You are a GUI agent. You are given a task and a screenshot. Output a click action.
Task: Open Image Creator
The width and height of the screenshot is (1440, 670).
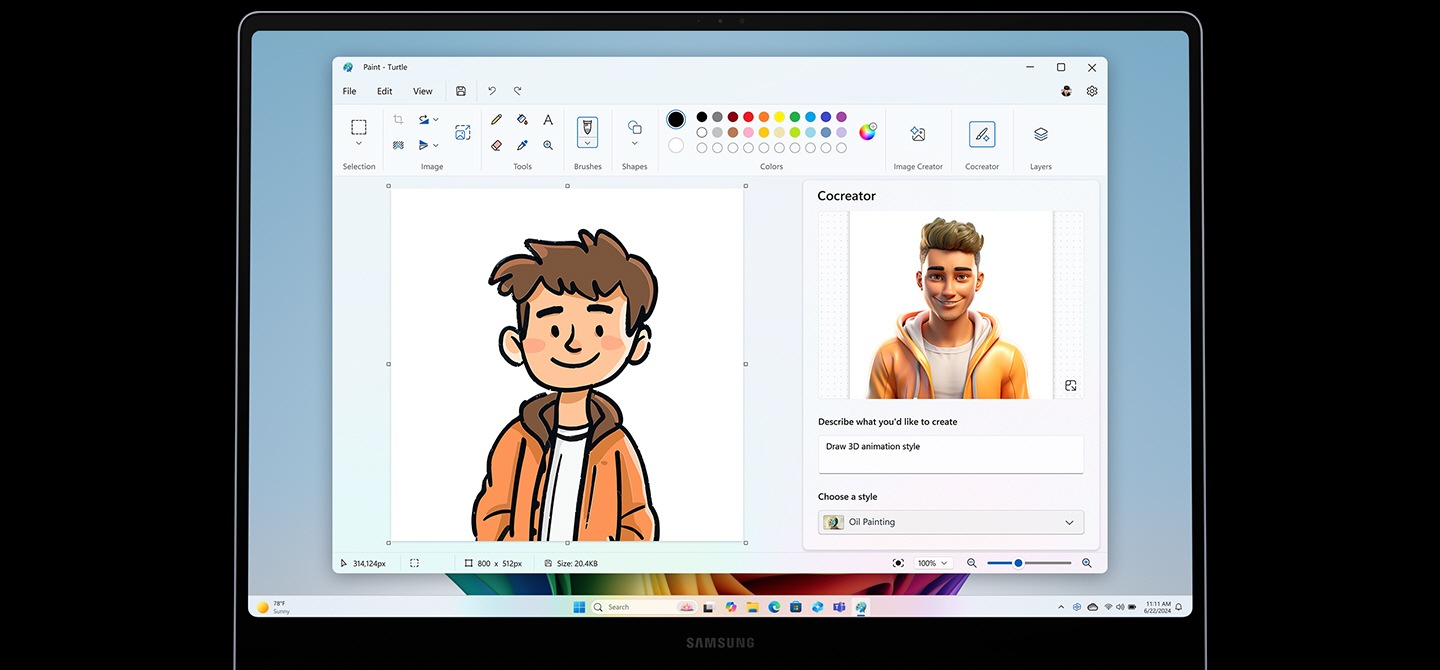[x=917, y=134]
